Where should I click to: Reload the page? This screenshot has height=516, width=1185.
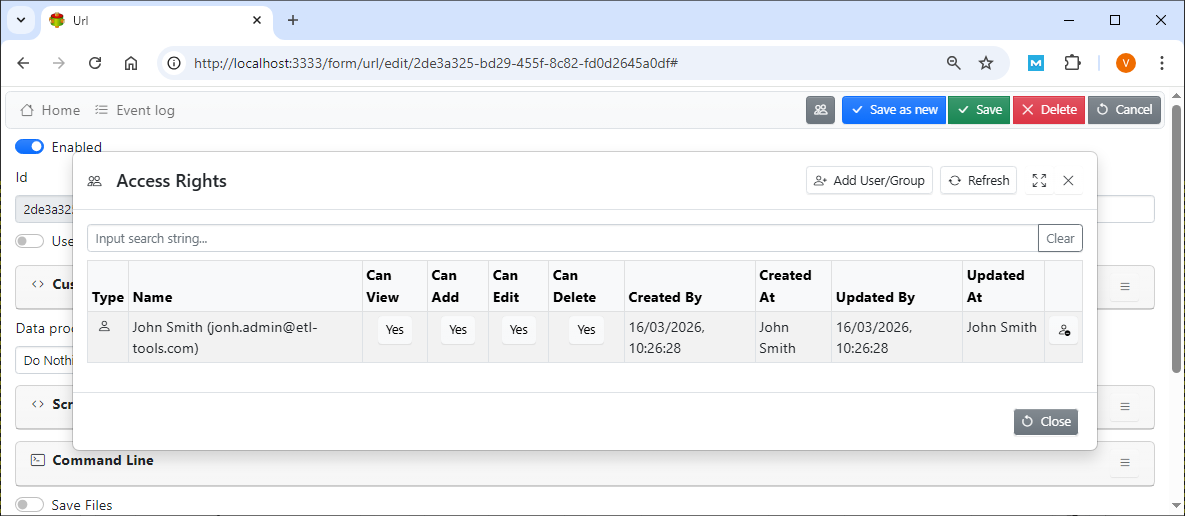point(95,63)
